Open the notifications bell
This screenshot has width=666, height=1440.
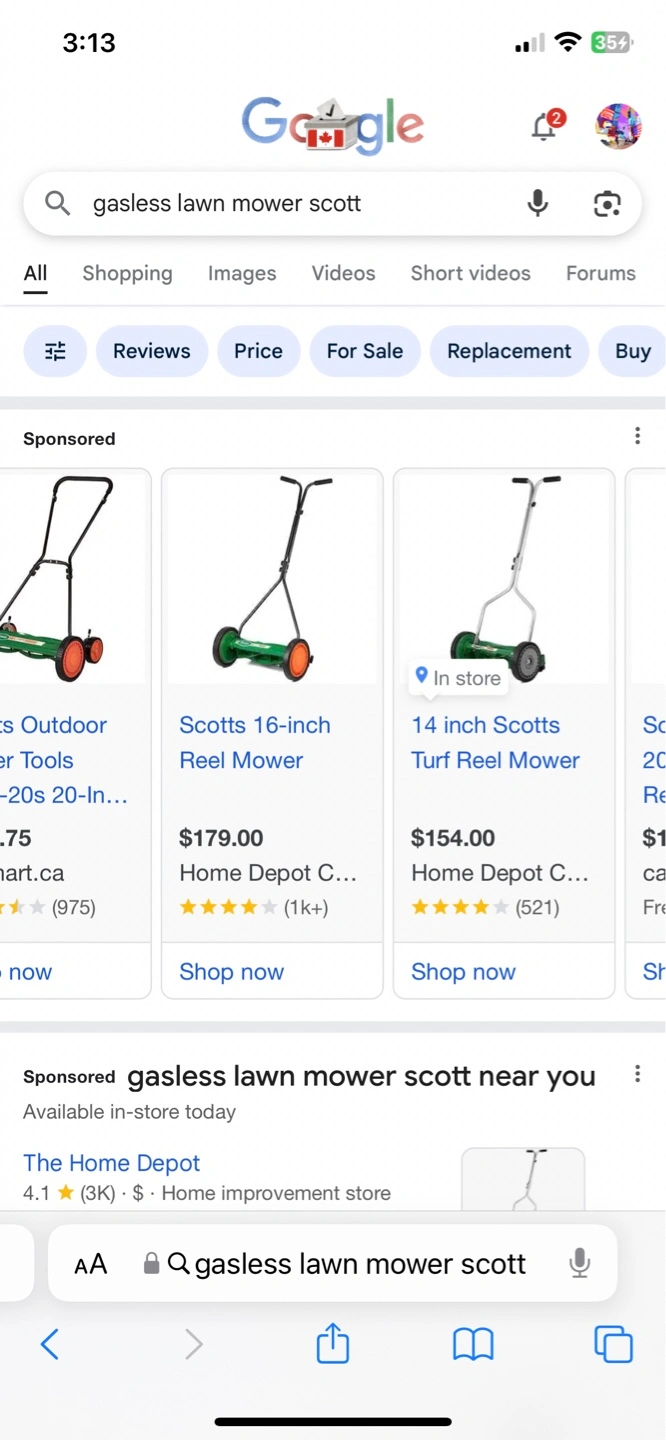pos(545,126)
